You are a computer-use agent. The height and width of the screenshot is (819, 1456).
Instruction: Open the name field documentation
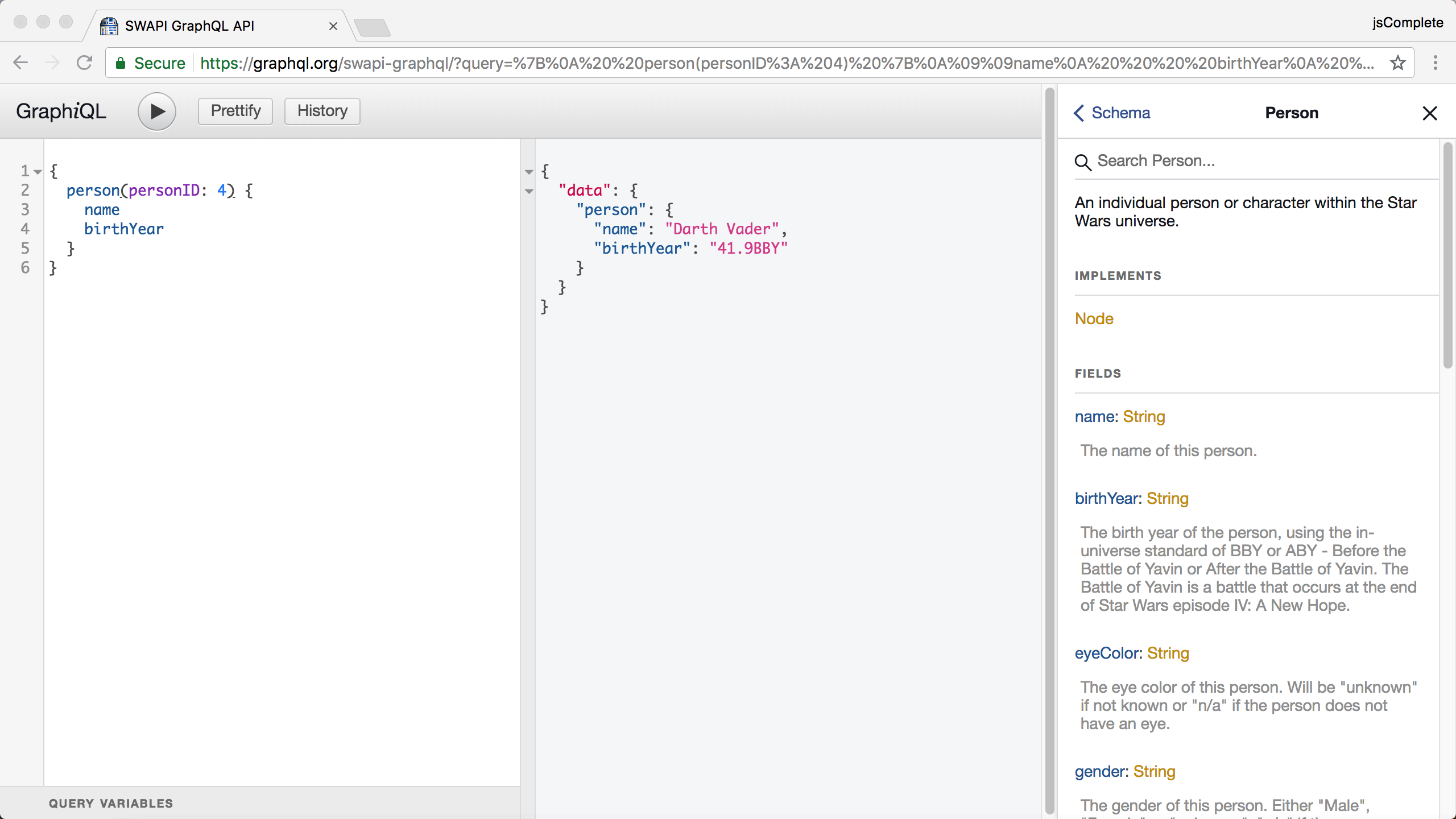point(1095,417)
